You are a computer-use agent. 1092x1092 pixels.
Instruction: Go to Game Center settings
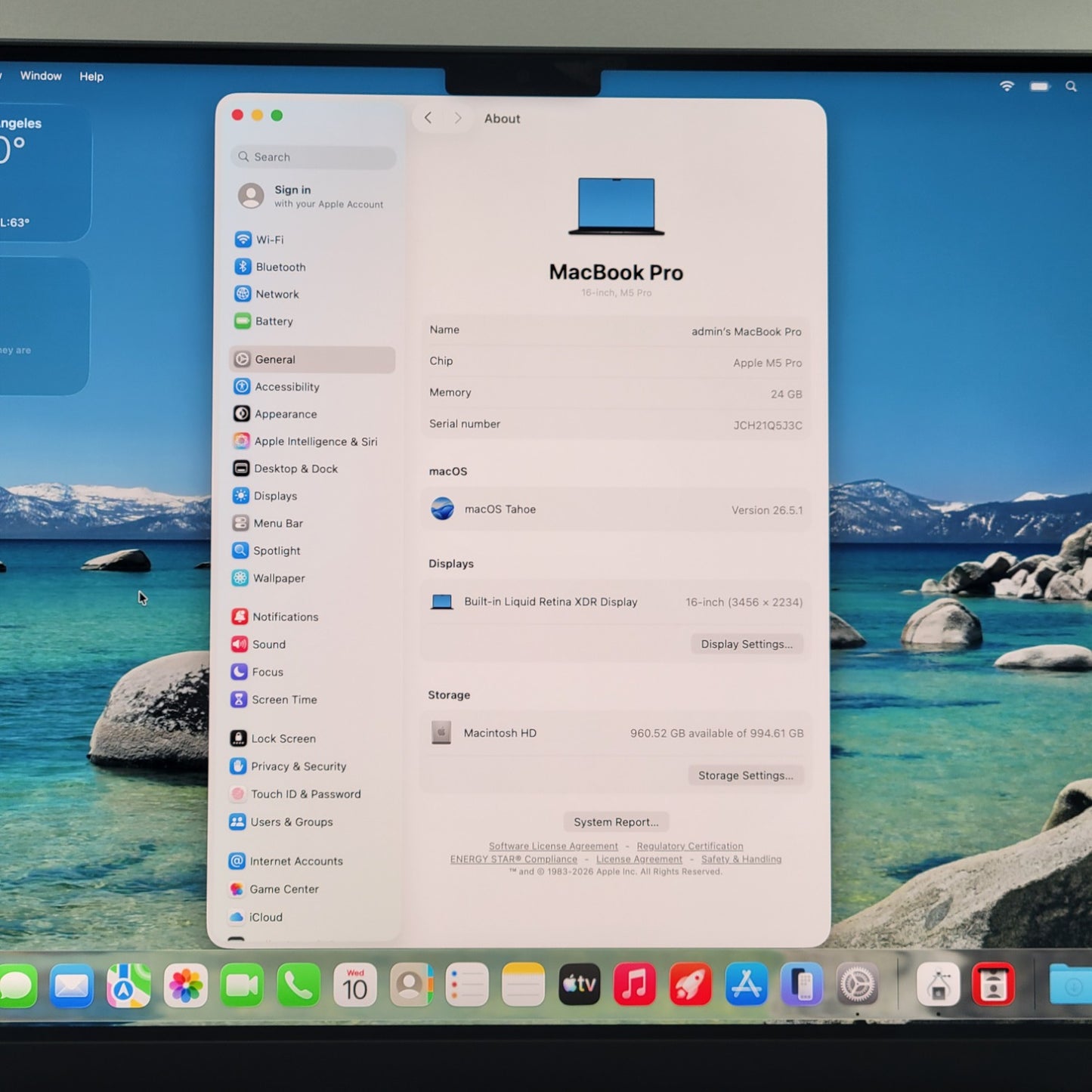click(x=309, y=889)
